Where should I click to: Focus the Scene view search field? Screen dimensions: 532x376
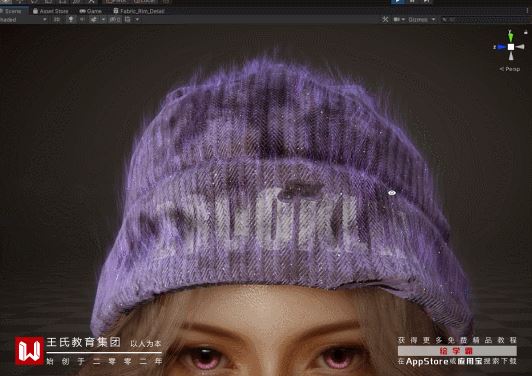[x=485, y=20]
